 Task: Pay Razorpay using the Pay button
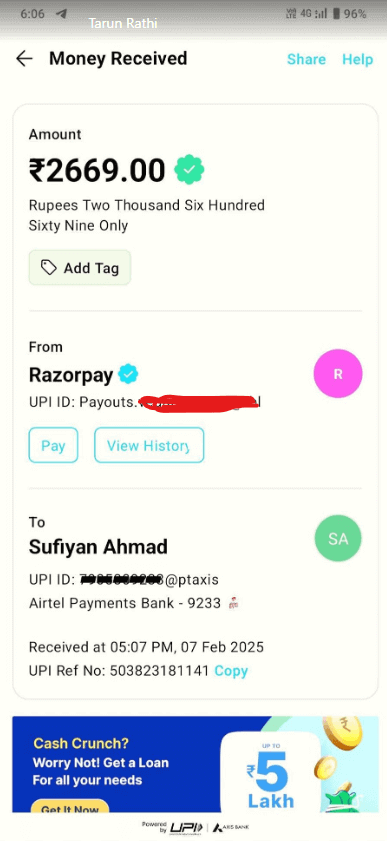pyautogui.click(x=53, y=445)
